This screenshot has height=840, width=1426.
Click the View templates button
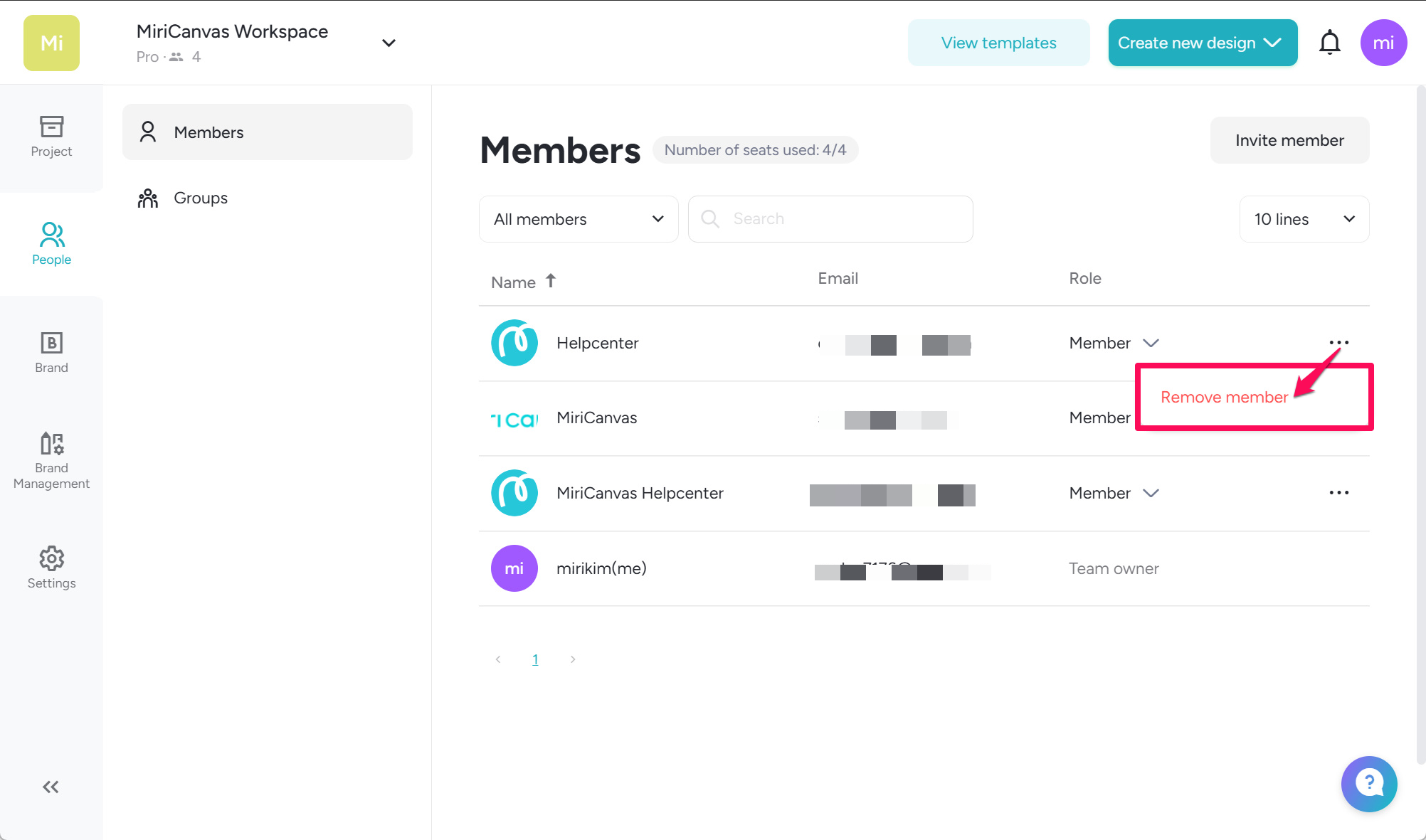[998, 43]
